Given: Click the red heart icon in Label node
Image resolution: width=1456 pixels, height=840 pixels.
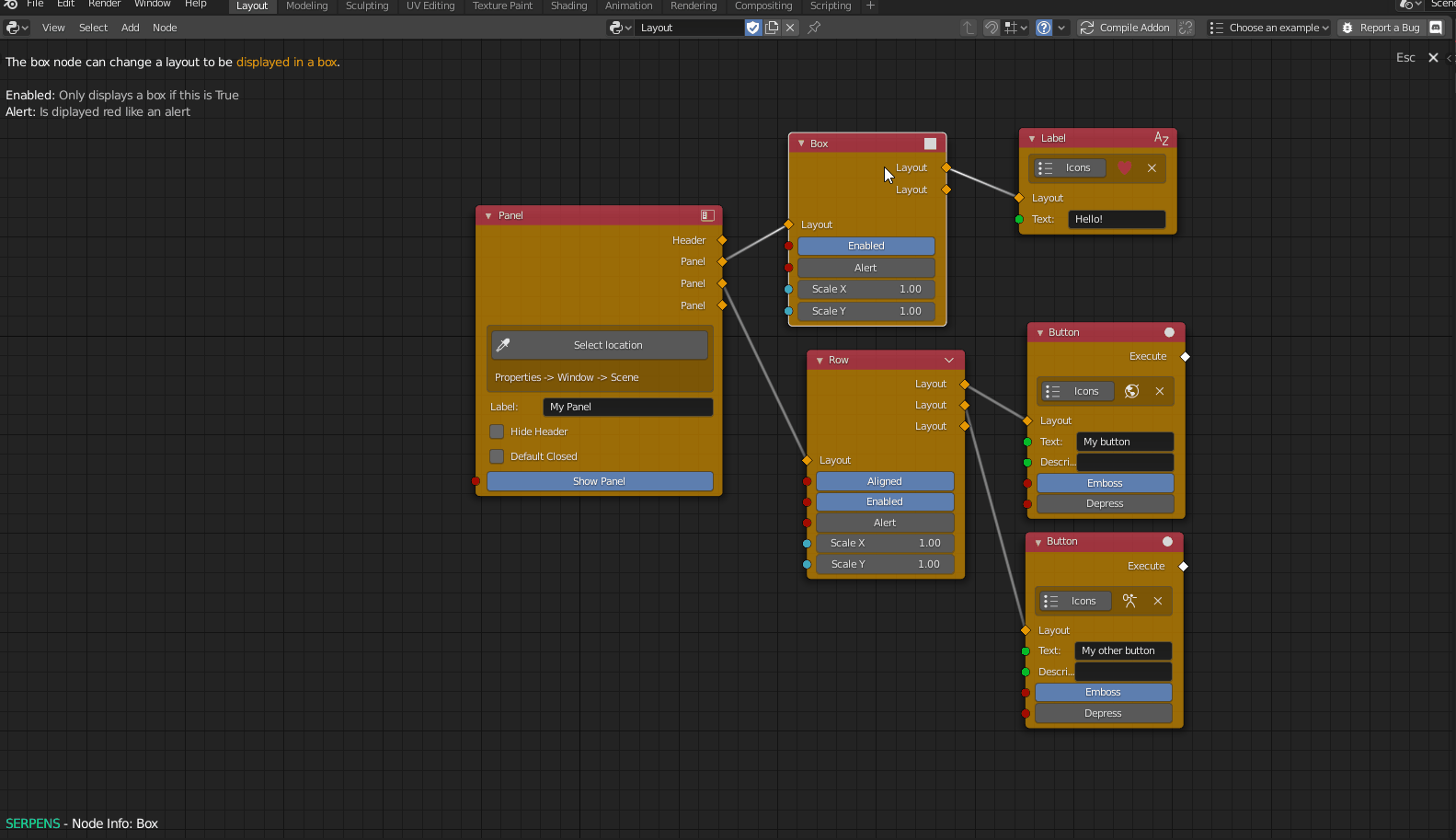Looking at the screenshot, I should [x=1124, y=167].
